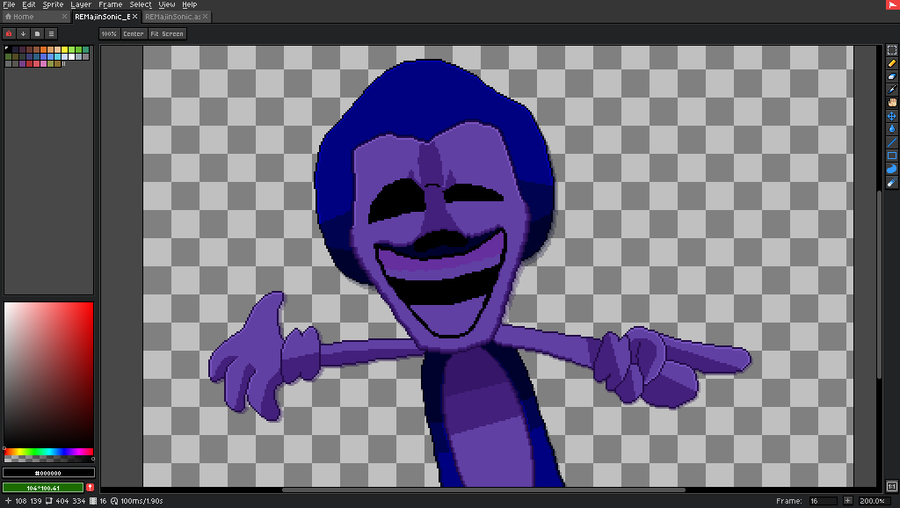The height and width of the screenshot is (508, 900).
Task: Click the mini editor icon at bottom right
Action: coord(891,487)
